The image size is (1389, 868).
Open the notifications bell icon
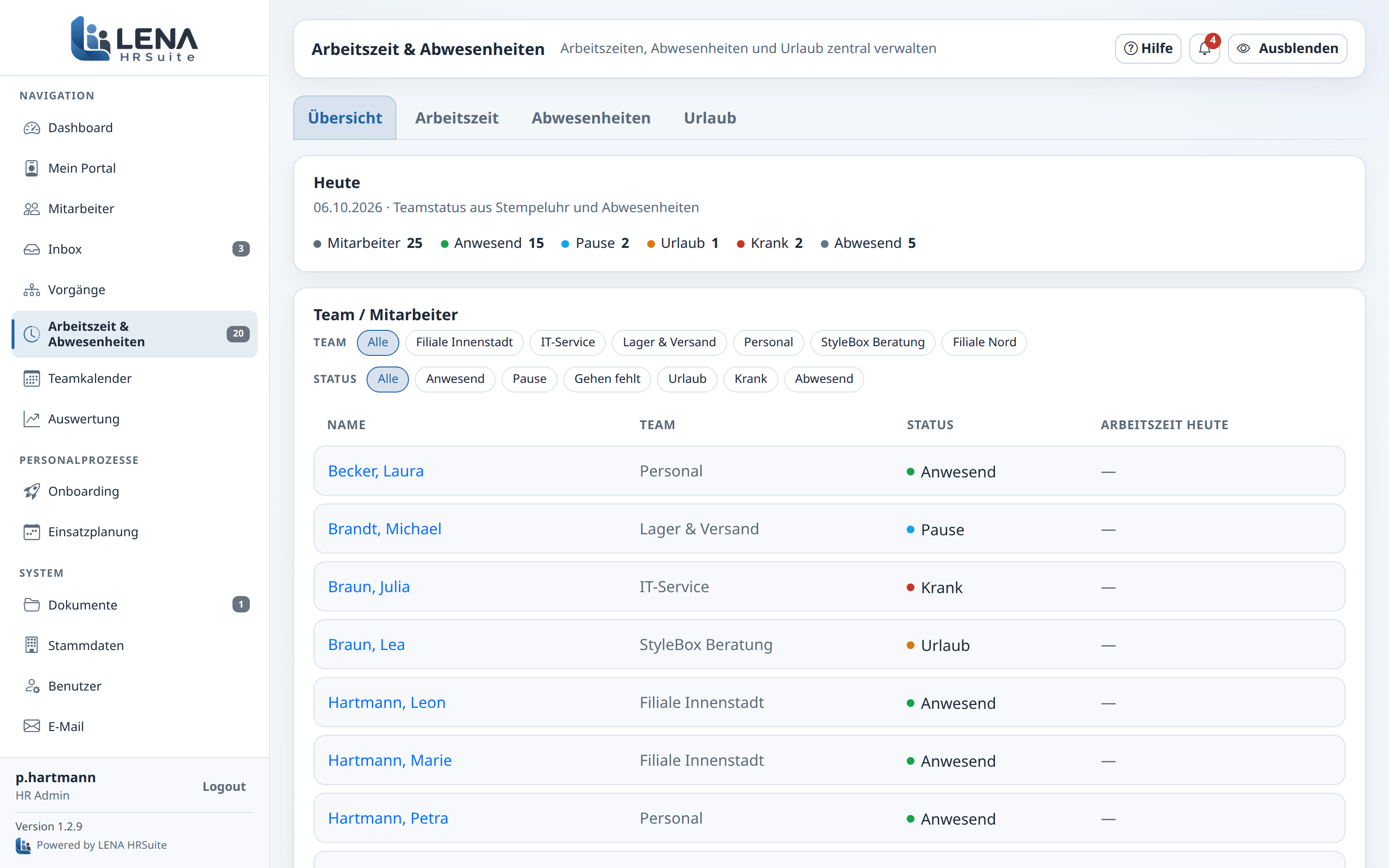pyautogui.click(x=1204, y=48)
